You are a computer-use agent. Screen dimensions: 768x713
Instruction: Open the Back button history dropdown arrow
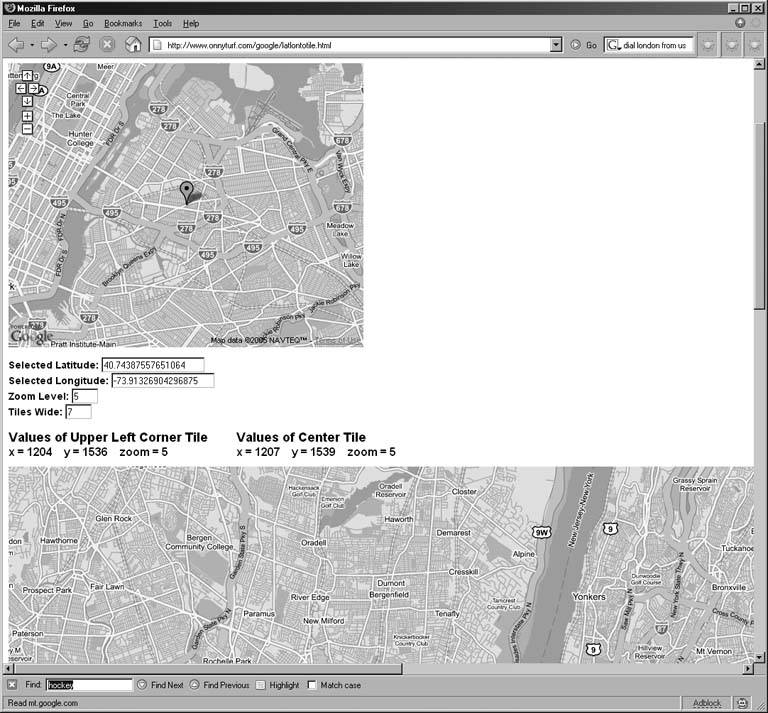pyautogui.click(x=32, y=45)
